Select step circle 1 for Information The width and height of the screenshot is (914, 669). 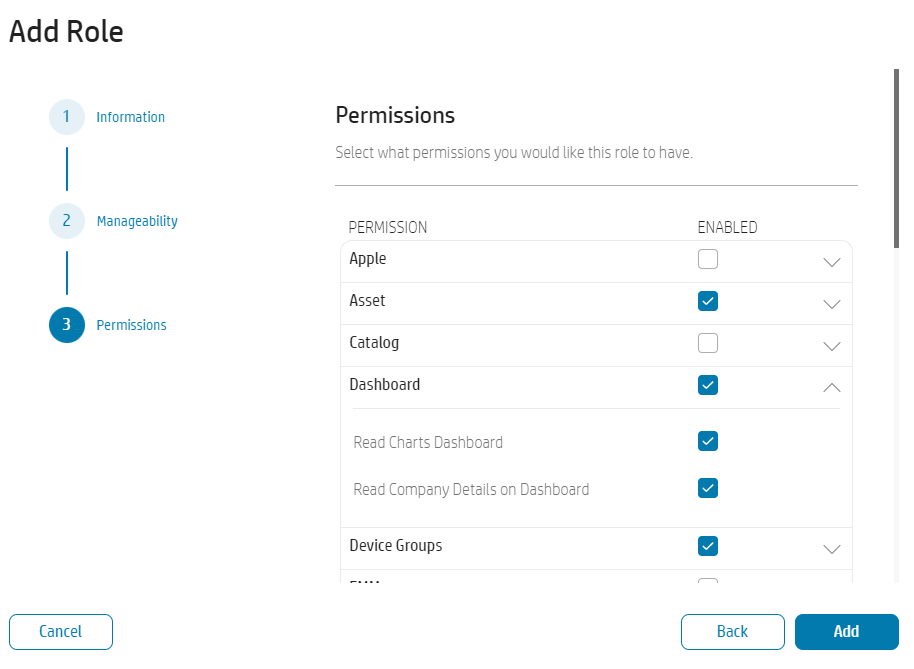click(x=66, y=117)
